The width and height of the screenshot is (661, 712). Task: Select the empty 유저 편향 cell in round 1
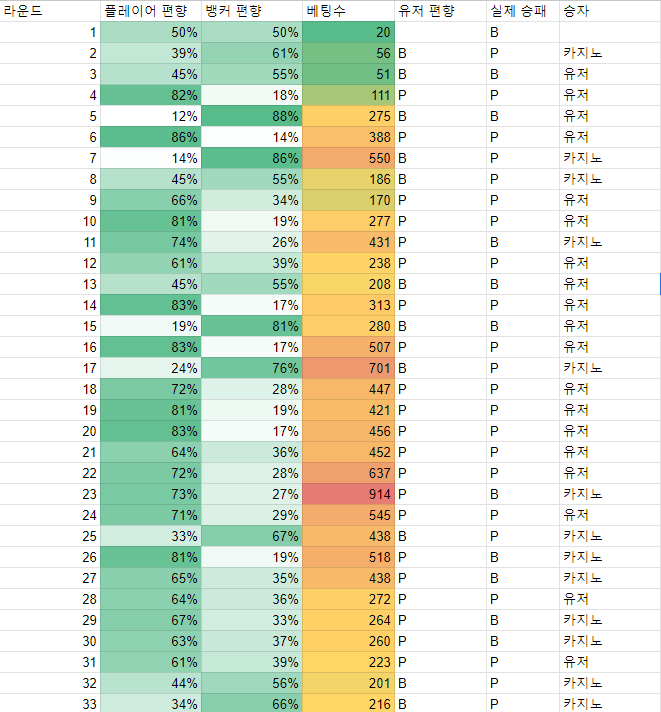tap(441, 32)
